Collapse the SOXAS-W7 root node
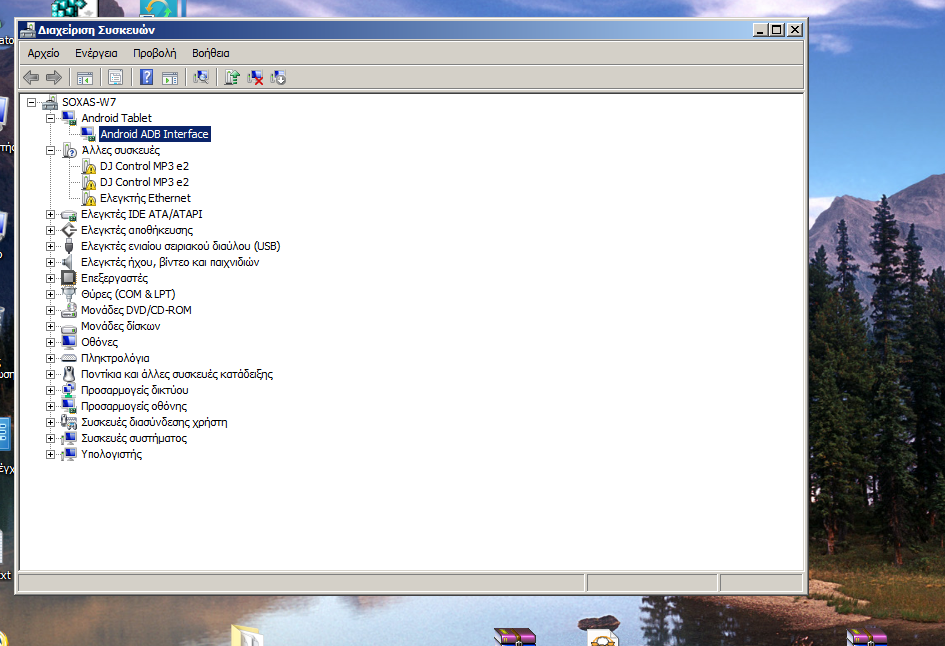 pyautogui.click(x=31, y=102)
